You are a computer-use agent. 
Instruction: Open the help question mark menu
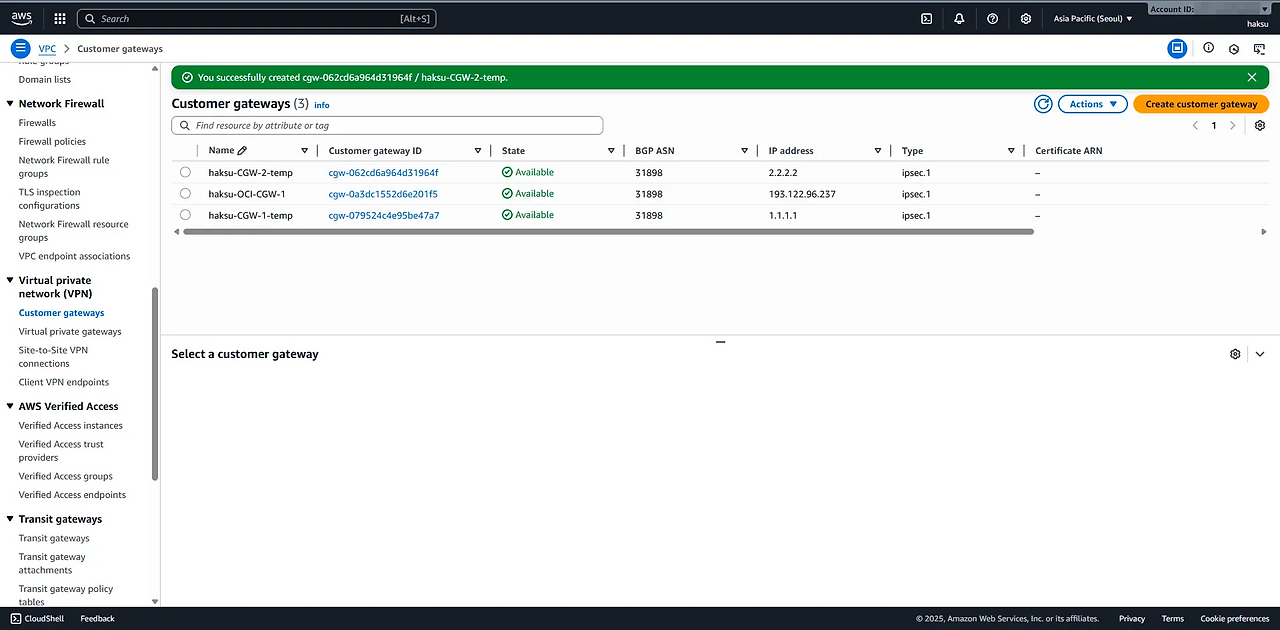[x=992, y=18]
